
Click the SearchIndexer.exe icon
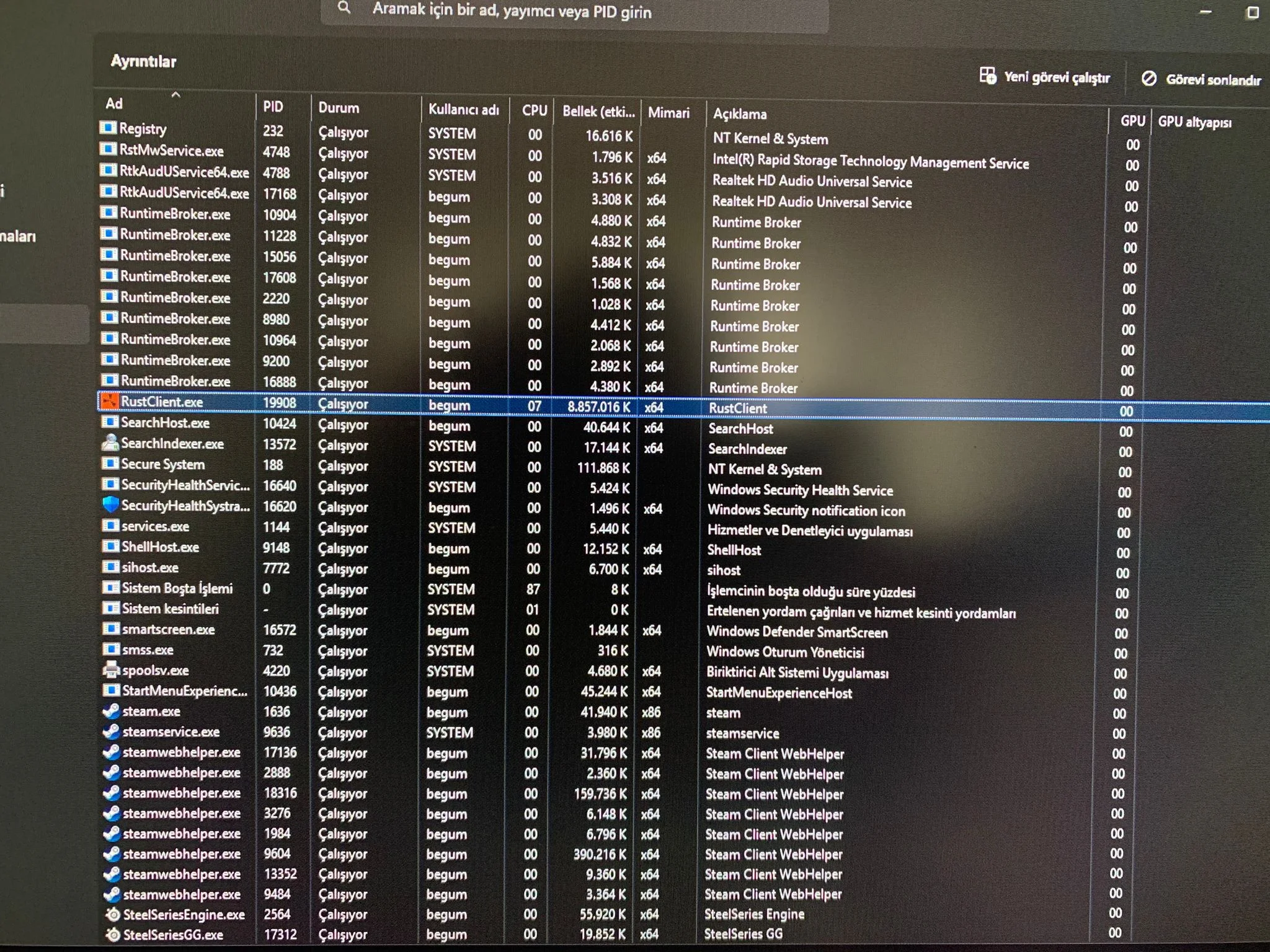110,443
